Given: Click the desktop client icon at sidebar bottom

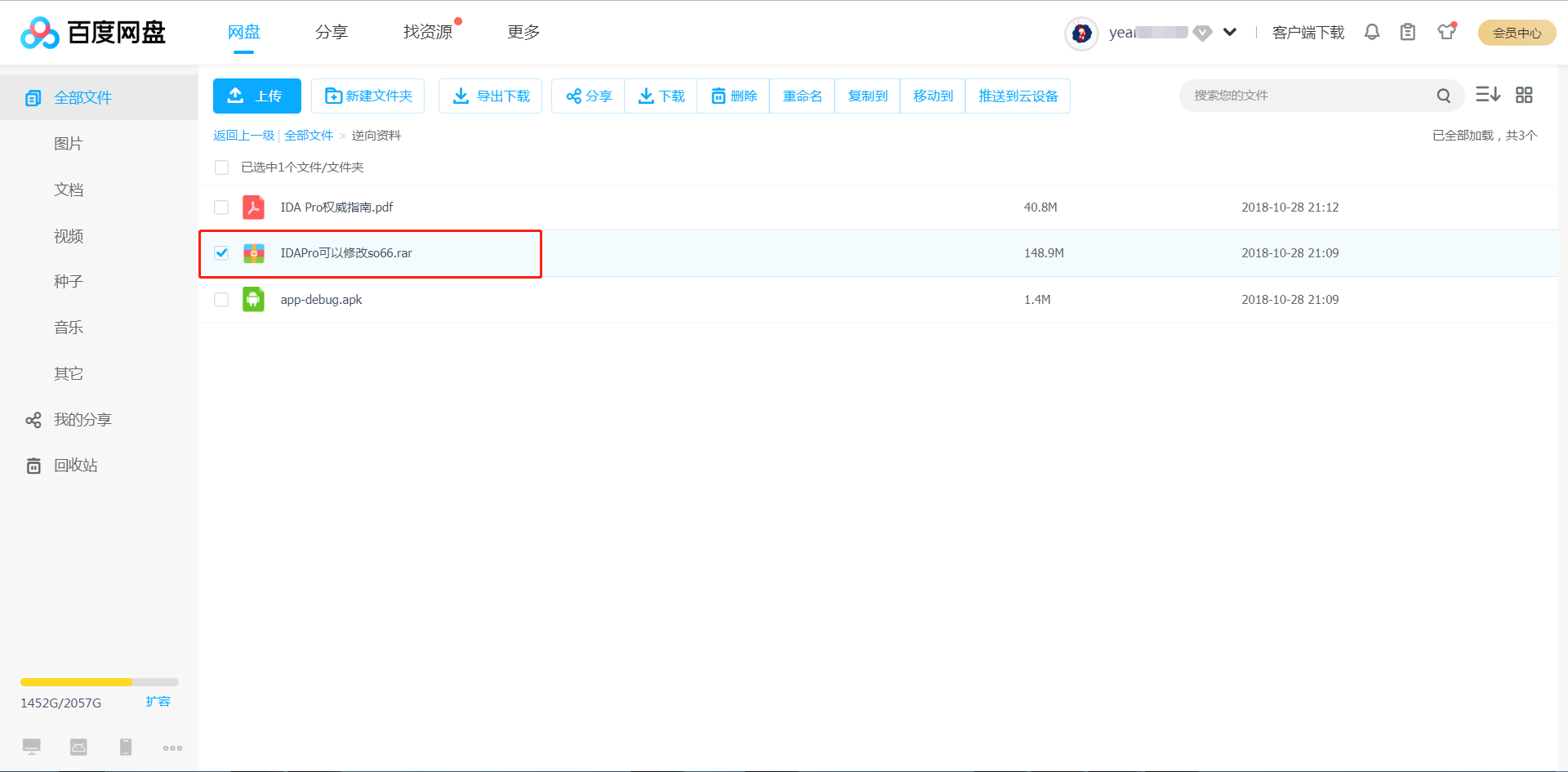Looking at the screenshot, I should point(32,747).
